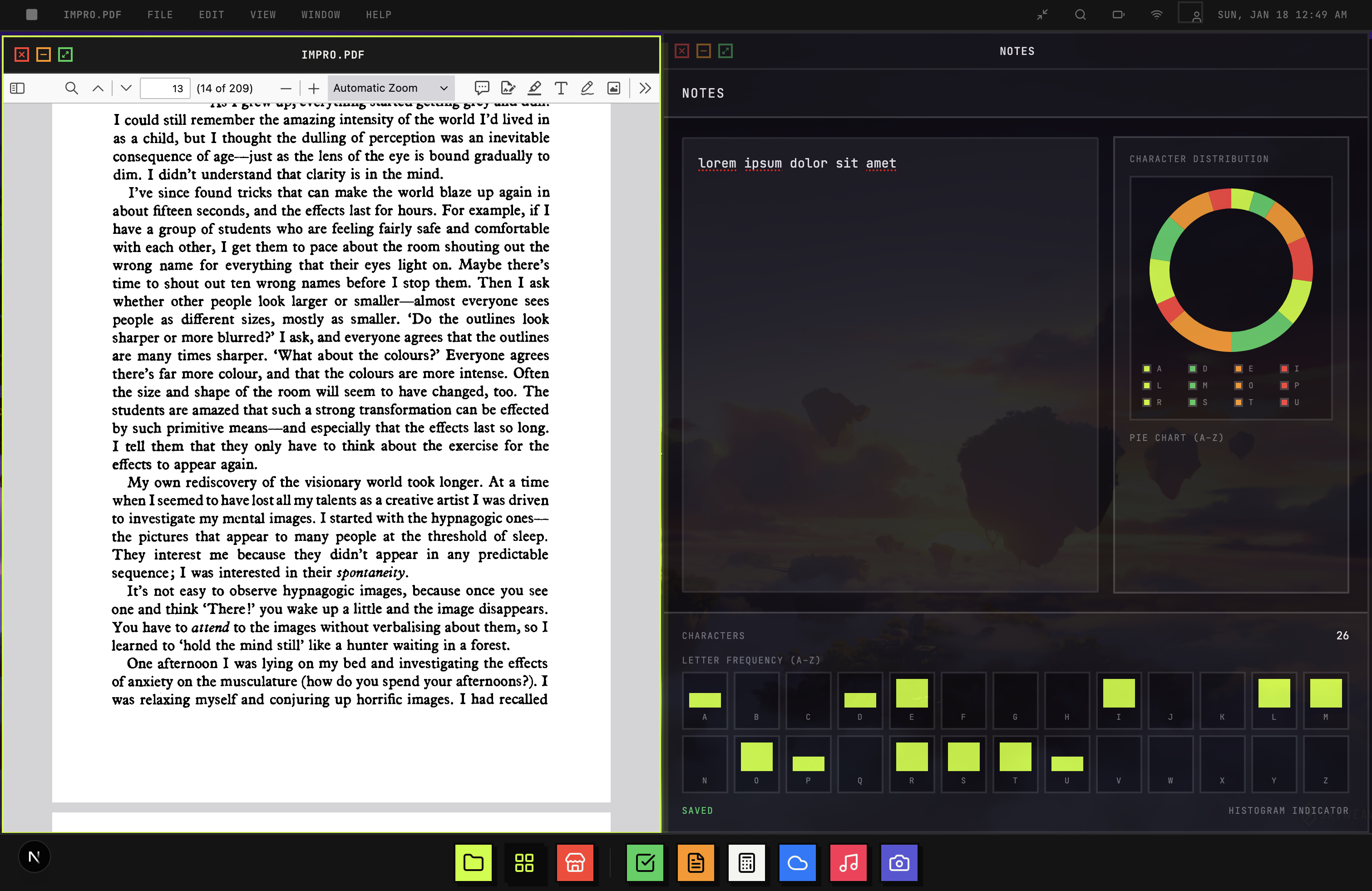
Task: Select the comment annotation tool
Action: [x=481, y=88]
